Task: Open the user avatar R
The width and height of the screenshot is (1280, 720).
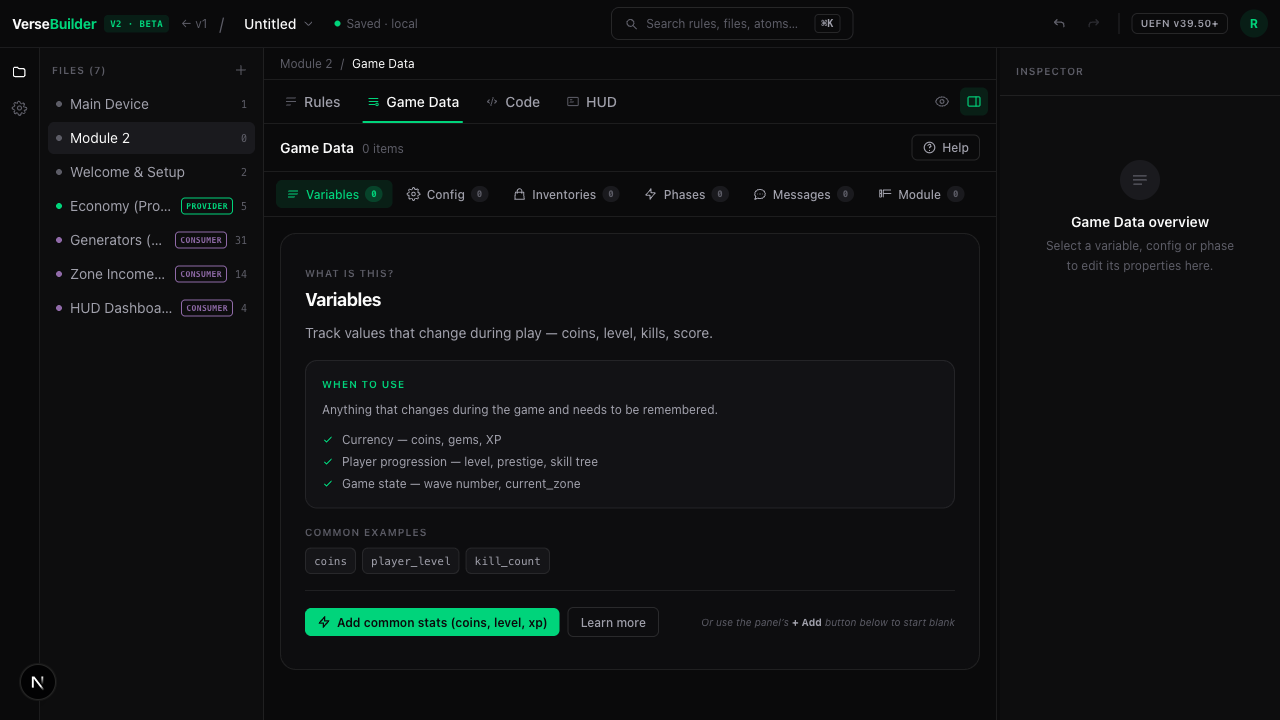Action: [1254, 24]
